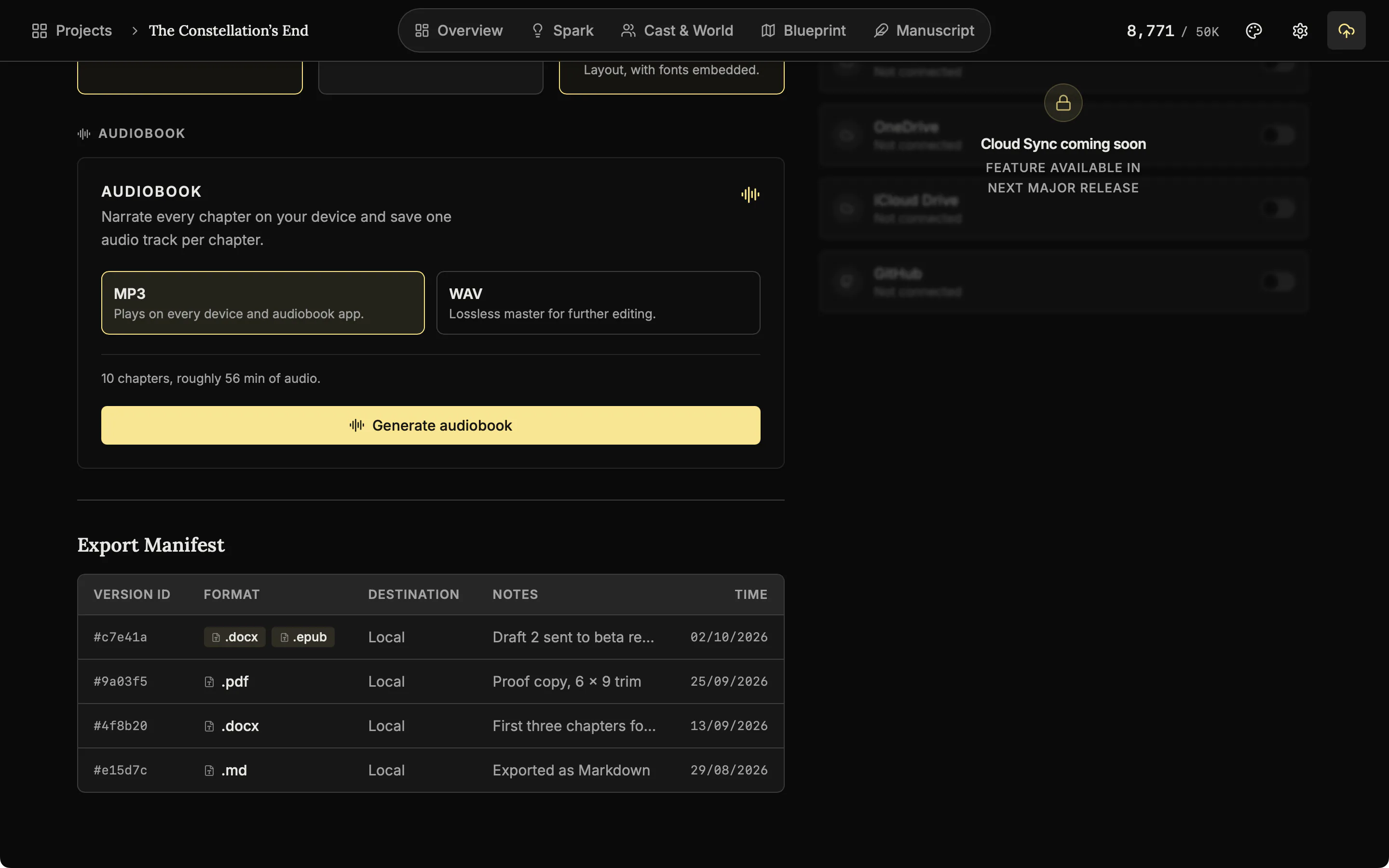Open the Projects grid icon
Screen dimensions: 1389x868
(x=40, y=30)
